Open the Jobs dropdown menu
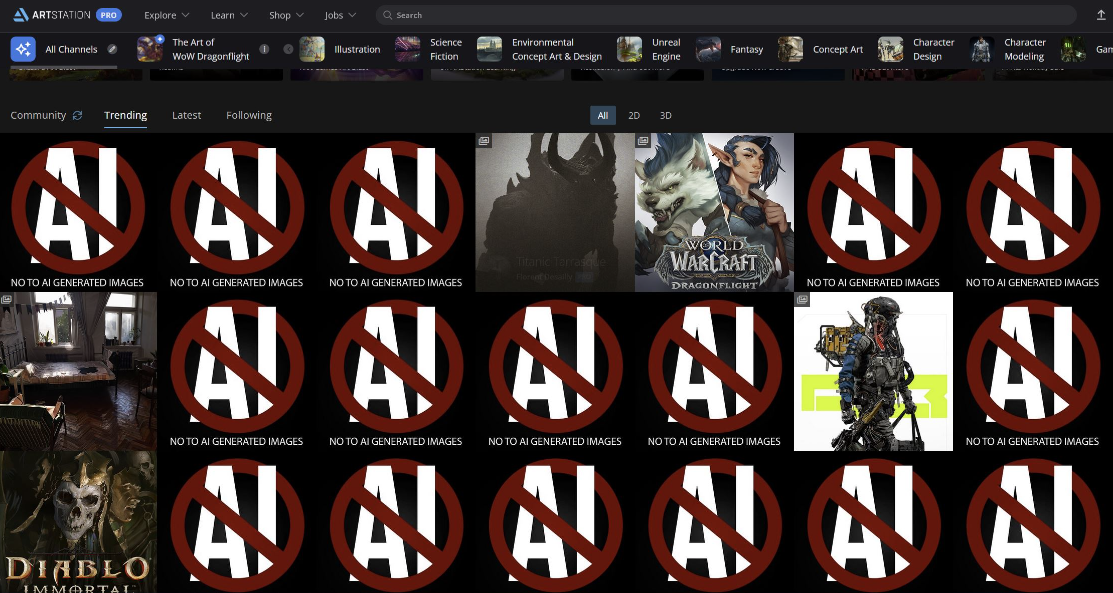 click(x=340, y=15)
